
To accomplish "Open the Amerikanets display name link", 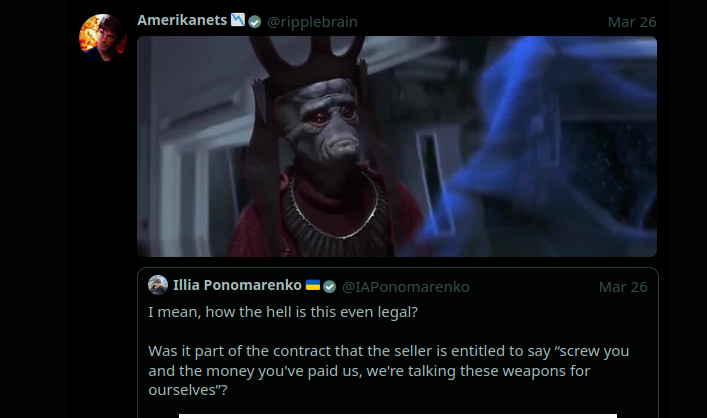I will [182, 20].
